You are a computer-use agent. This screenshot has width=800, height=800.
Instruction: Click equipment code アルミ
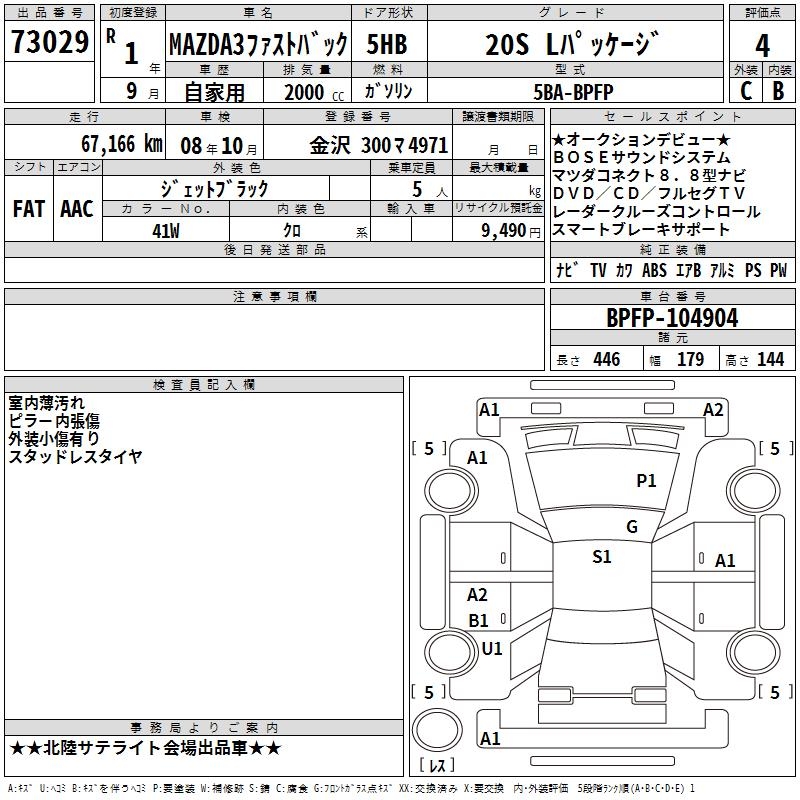722,270
